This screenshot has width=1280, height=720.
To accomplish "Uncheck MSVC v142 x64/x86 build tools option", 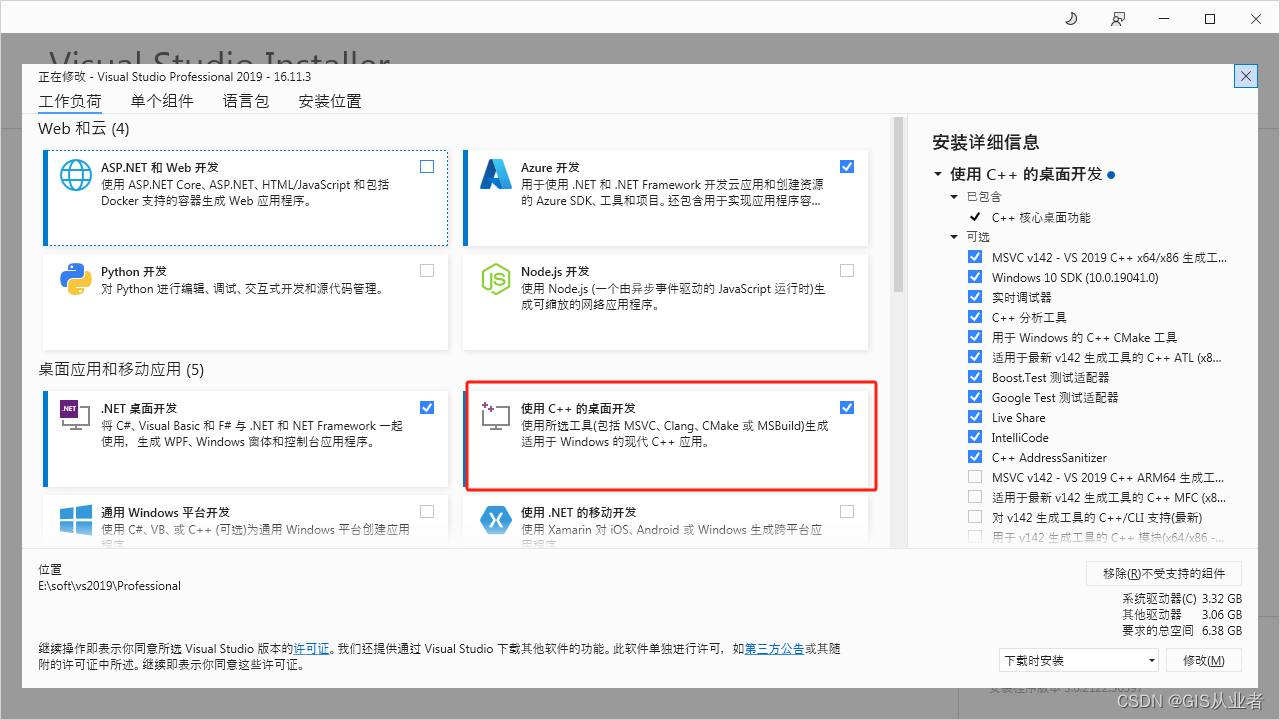I will click(x=975, y=257).
